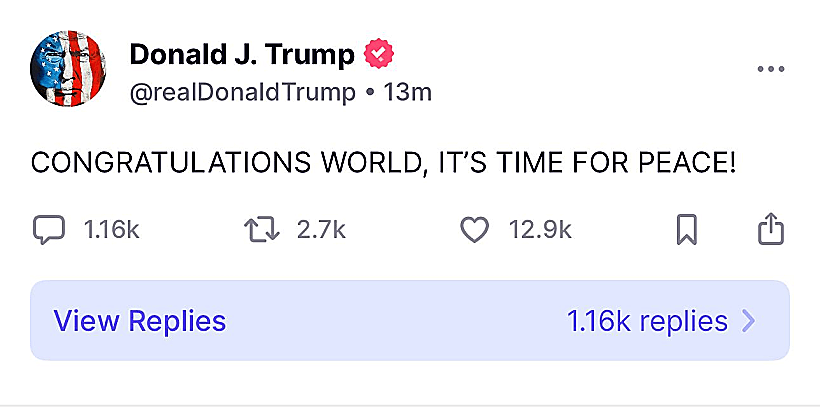Open the profile avatar picture

click(x=68, y=69)
